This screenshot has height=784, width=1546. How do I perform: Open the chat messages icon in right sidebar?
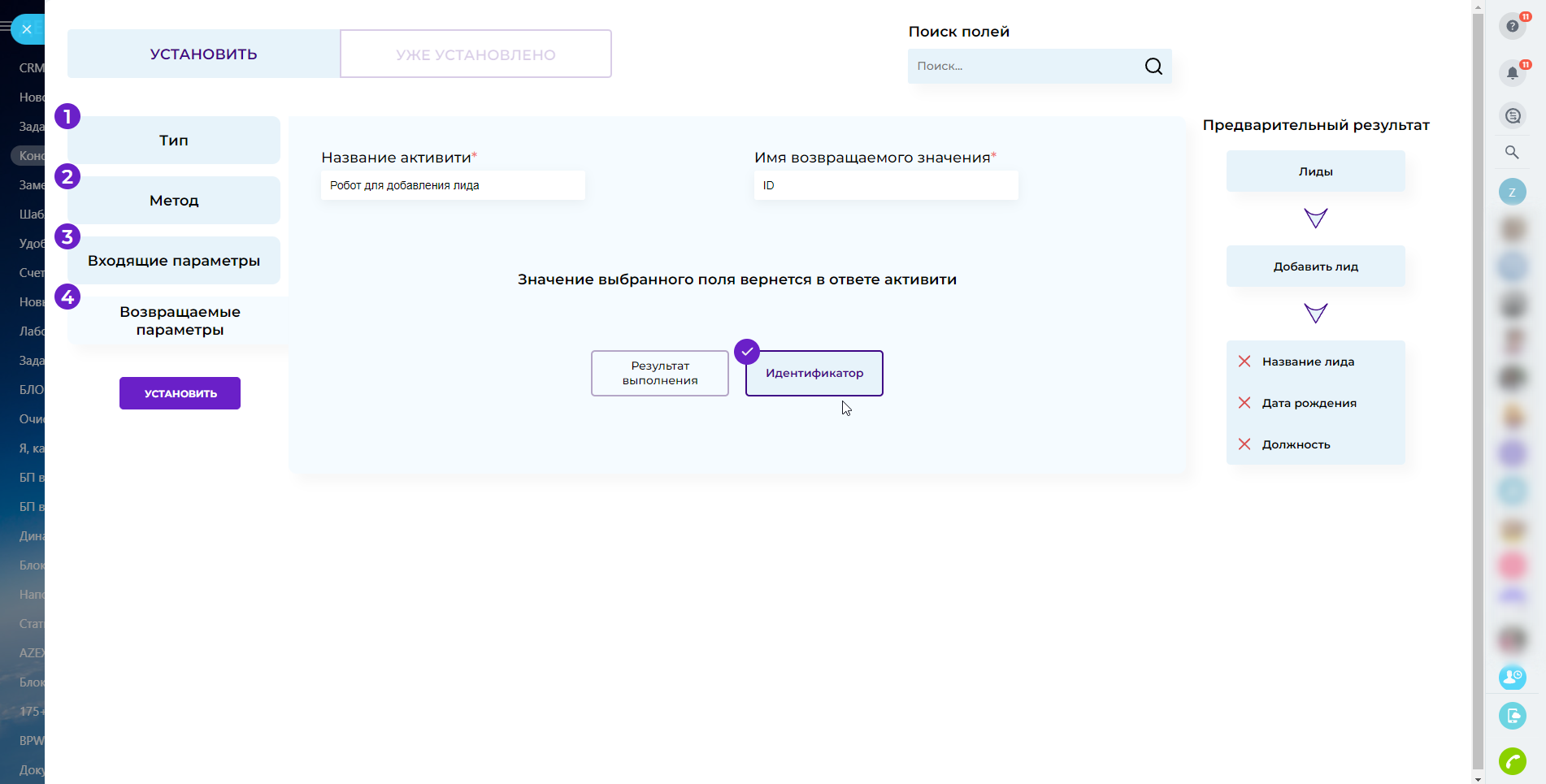pyautogui.click(x=1512, y=115)
